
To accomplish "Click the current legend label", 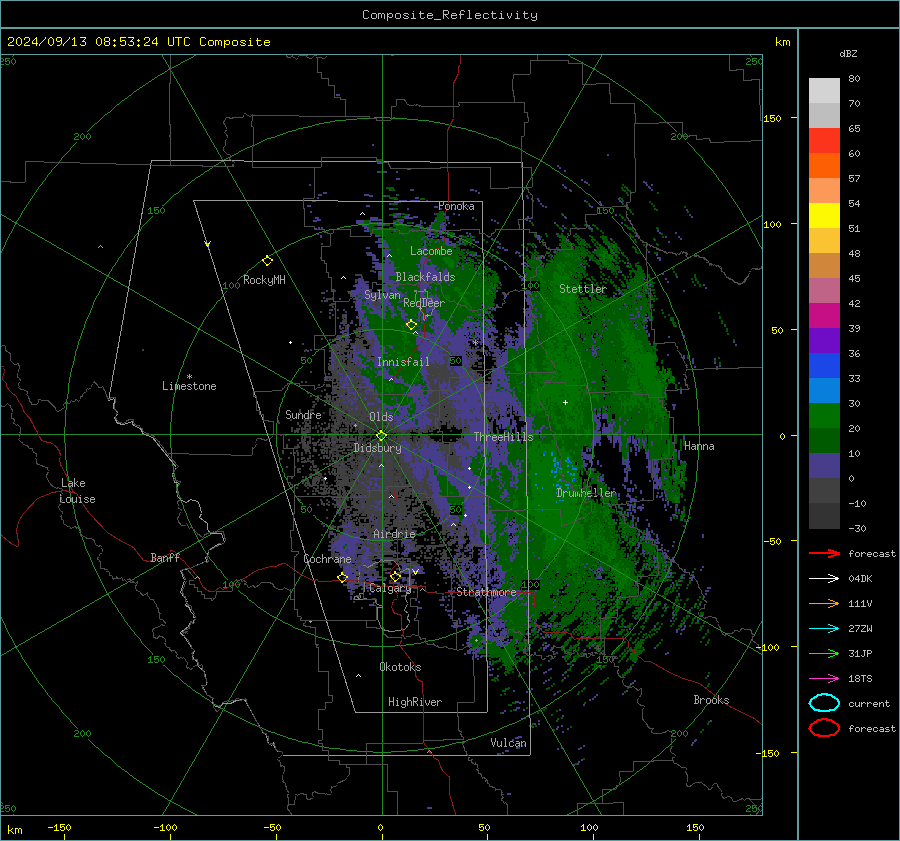I will [869, 703].
